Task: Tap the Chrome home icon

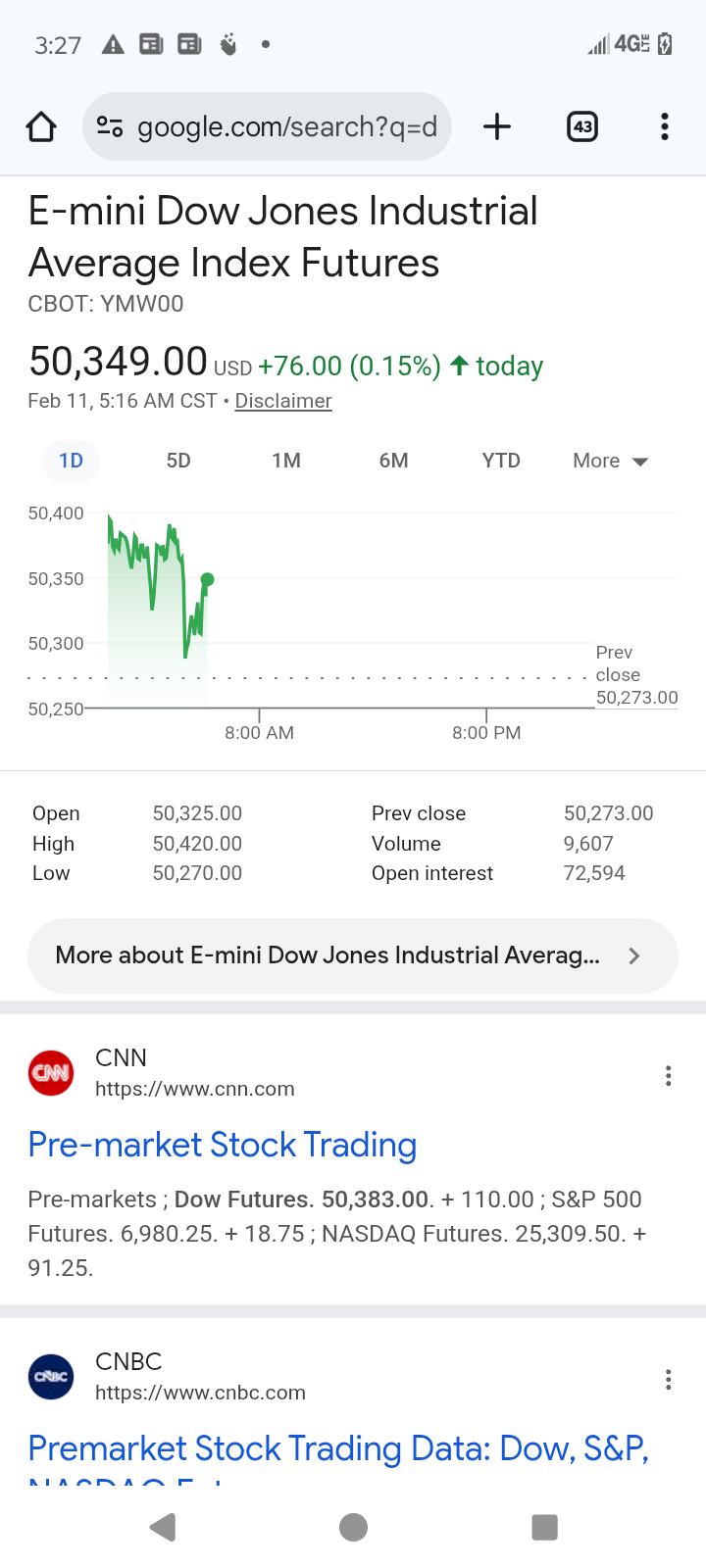Action: [41, 126]
